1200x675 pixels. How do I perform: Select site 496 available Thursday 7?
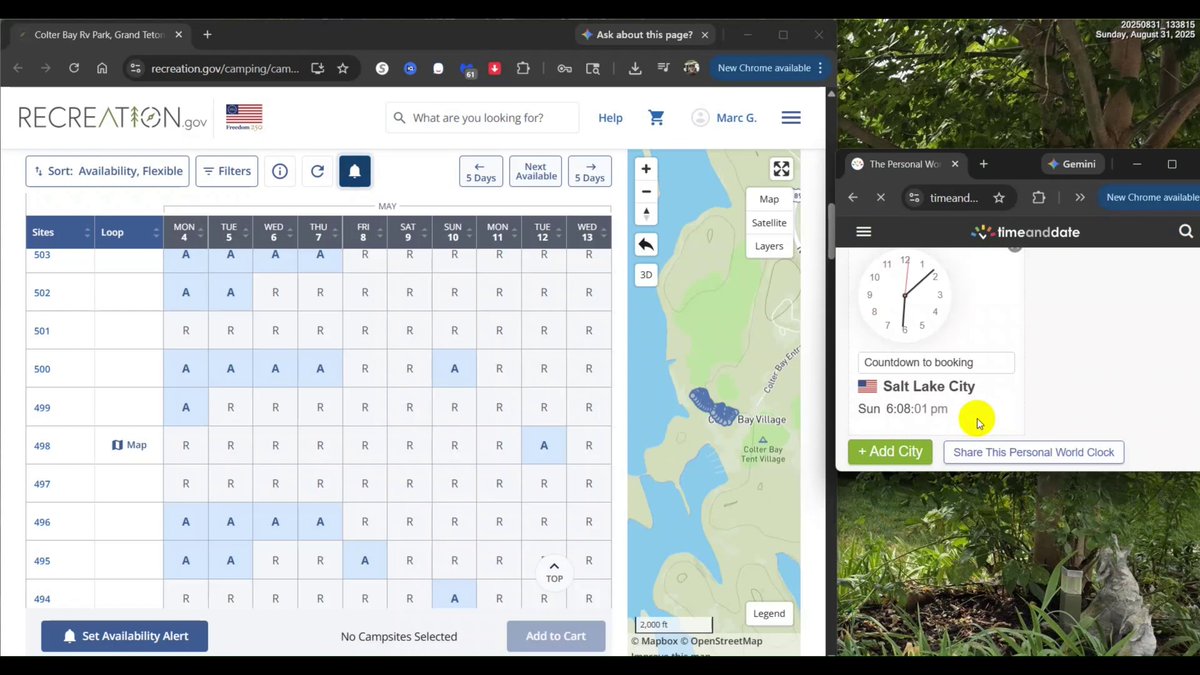[320, 521]
